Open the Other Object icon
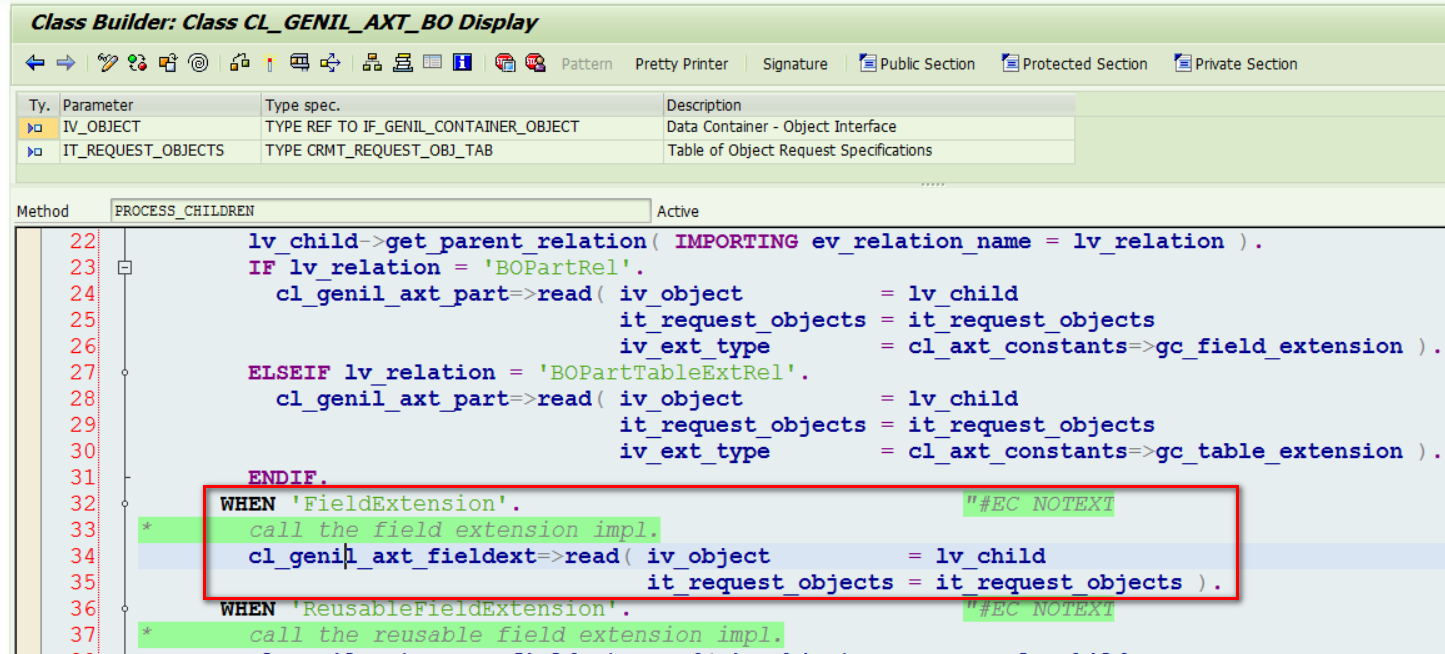Image resolution: width=1445 pixels, height=654 pixels. pyautogui.click(x=168, y=64)
